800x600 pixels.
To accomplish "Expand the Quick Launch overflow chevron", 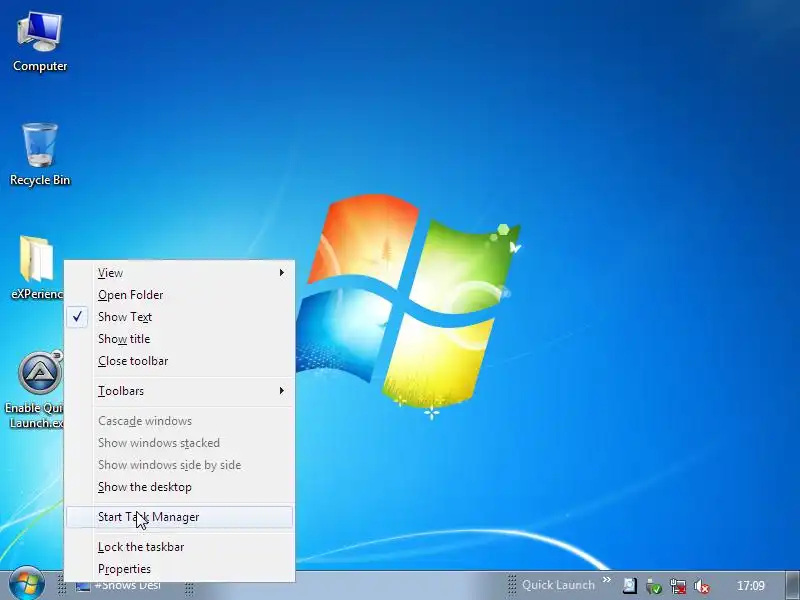I will coord(607,580).
